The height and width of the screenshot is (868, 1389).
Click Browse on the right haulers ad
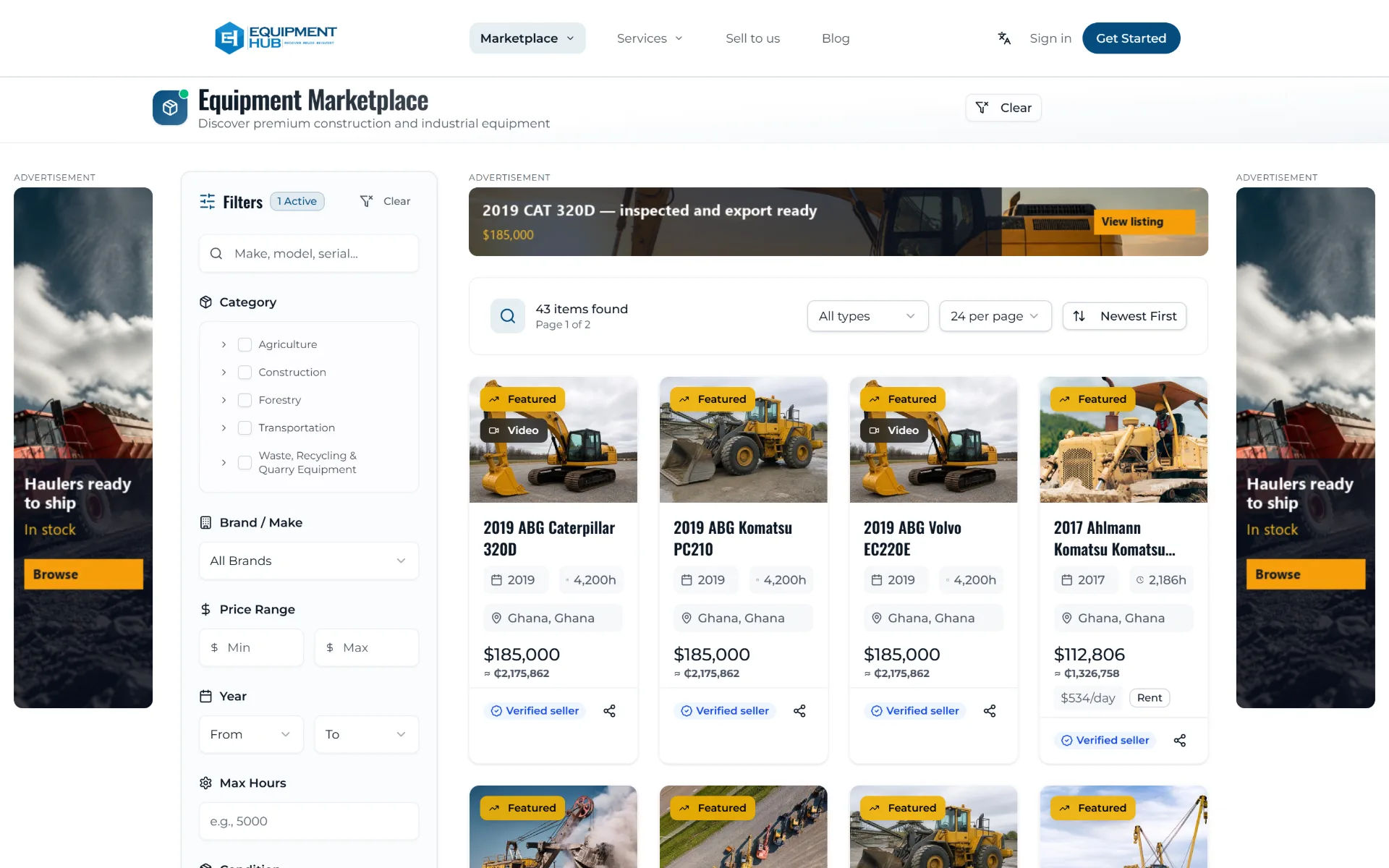point(1305,574)
